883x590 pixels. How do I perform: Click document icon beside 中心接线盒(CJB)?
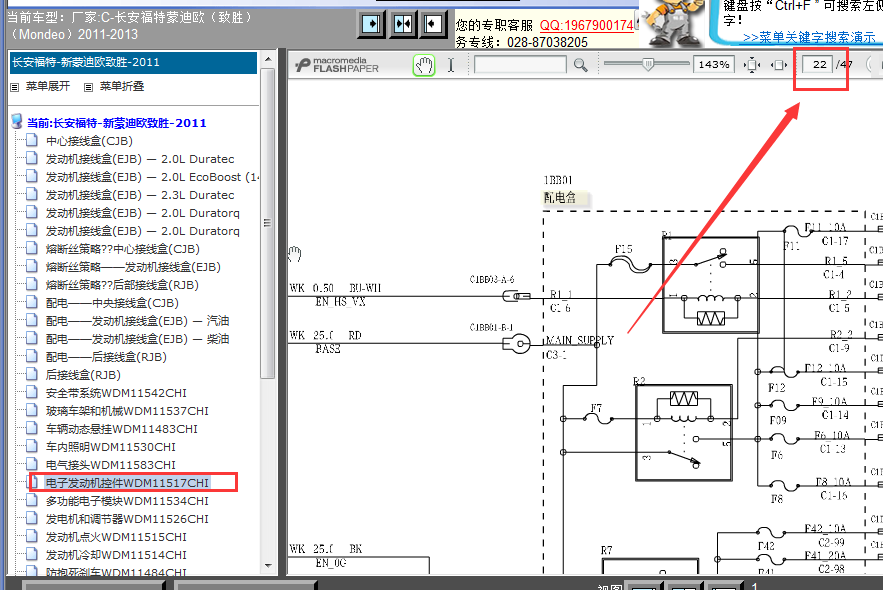33,141
